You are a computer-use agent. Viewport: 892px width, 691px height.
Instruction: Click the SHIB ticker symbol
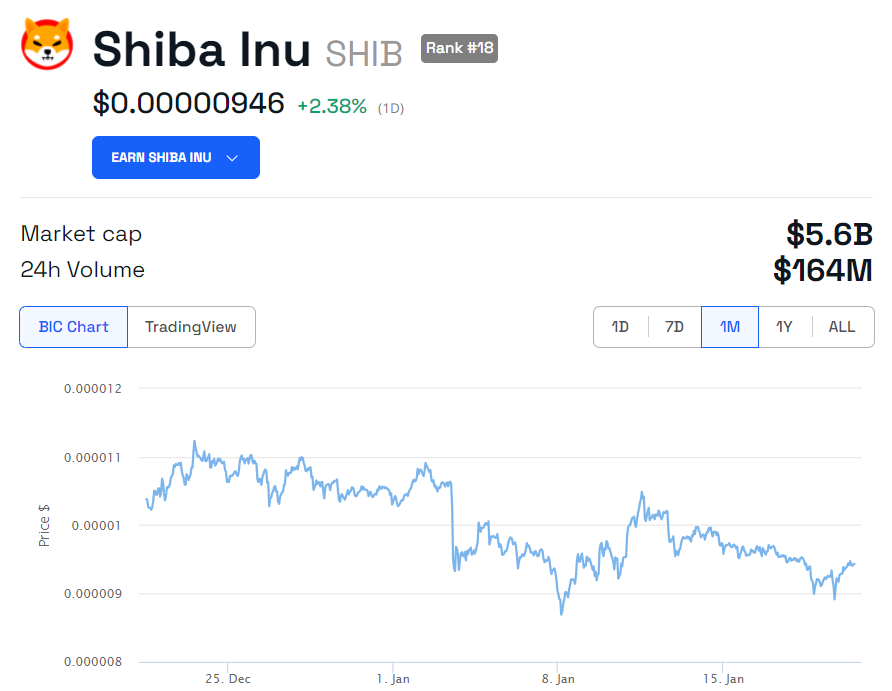point(364,54)
